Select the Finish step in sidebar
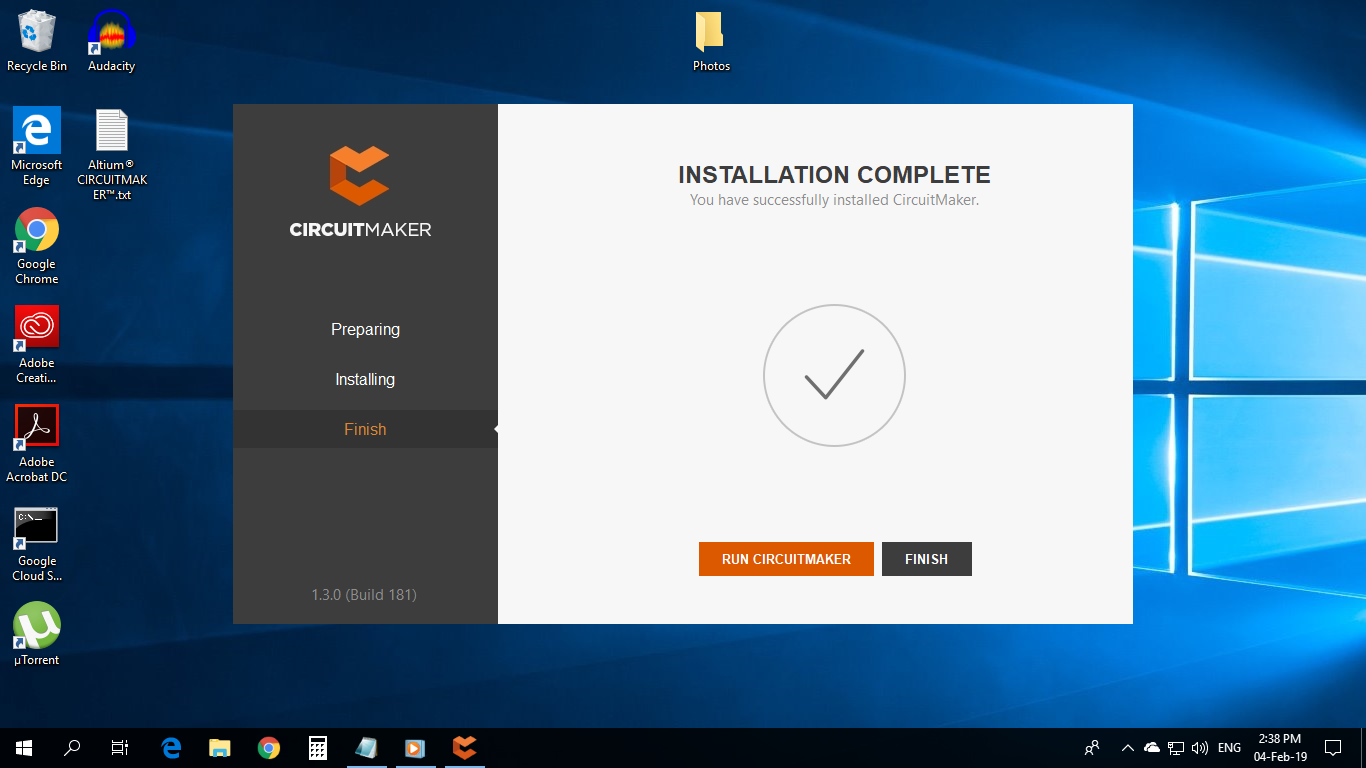This screenshot has height=768, width=1366. point(365,429)
